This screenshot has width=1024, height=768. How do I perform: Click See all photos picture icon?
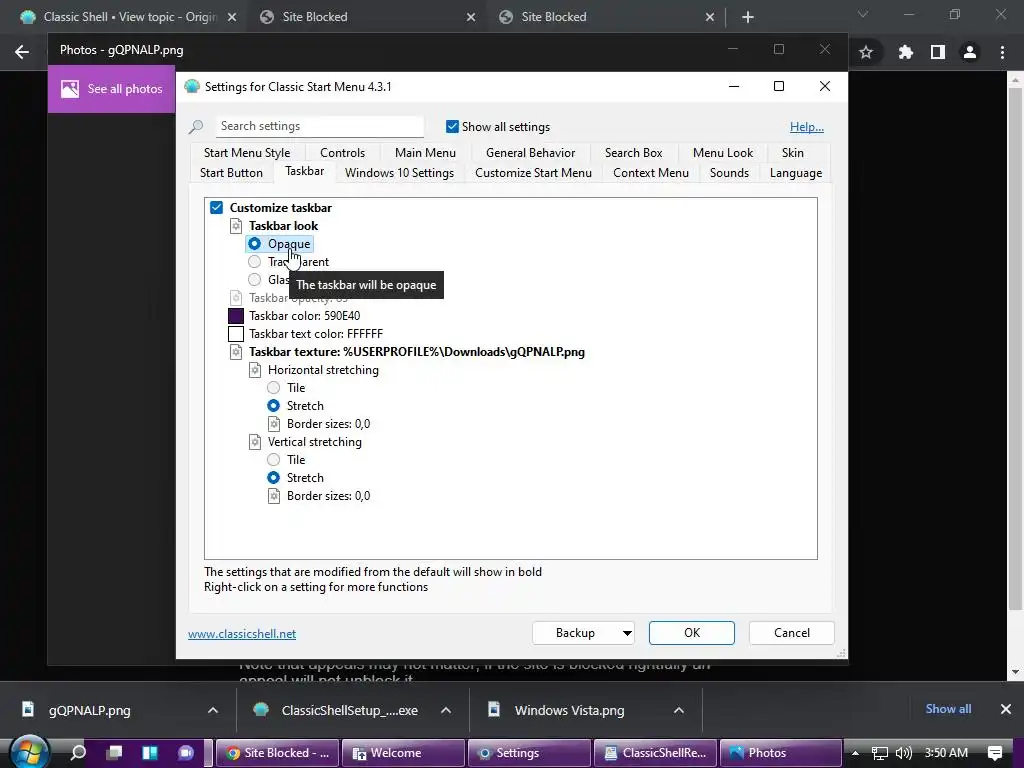[x=70, y=89]
